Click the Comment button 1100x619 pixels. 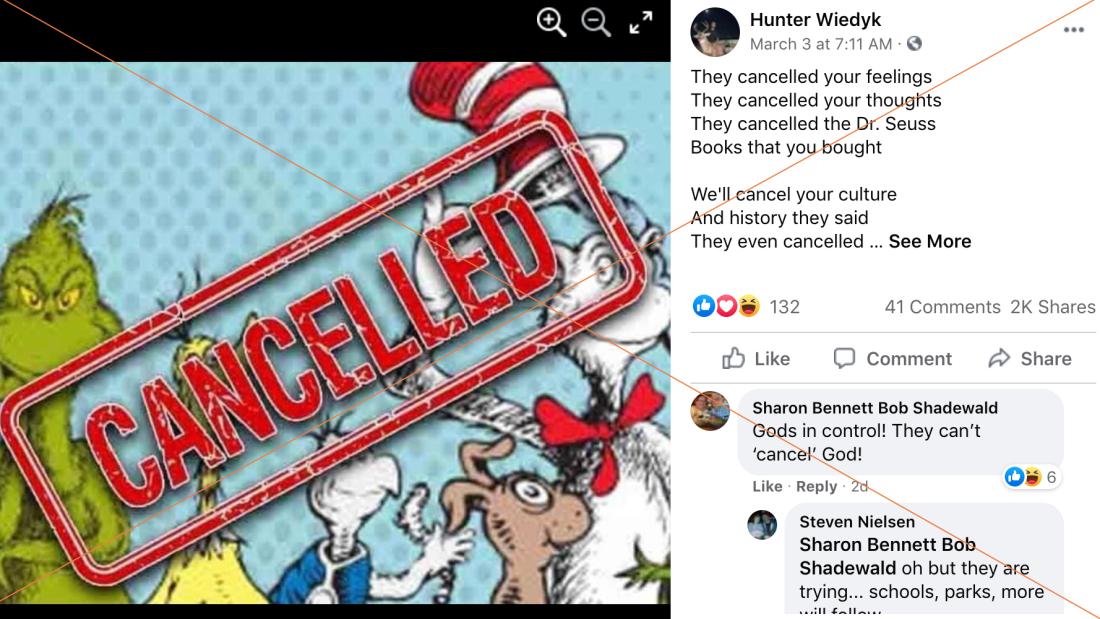892,359
